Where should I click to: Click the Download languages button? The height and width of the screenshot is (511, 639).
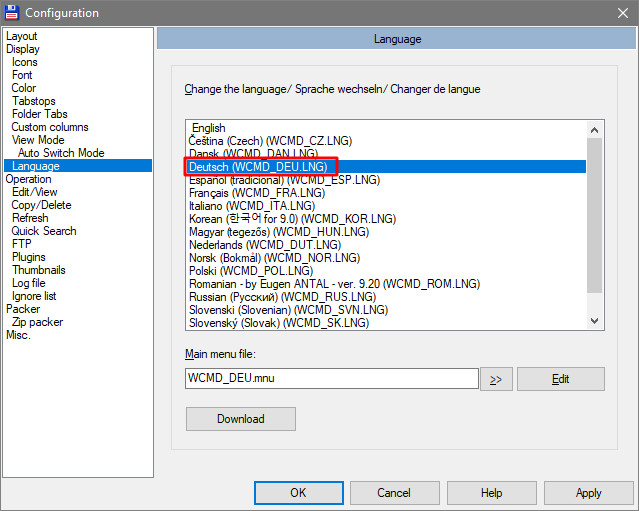tap(241, 419)
